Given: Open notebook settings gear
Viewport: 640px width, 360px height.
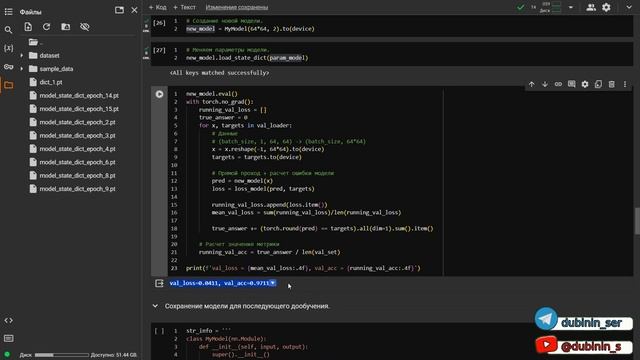Looking at the screenshot, I should pyautogui.click(x=606, y=7).
